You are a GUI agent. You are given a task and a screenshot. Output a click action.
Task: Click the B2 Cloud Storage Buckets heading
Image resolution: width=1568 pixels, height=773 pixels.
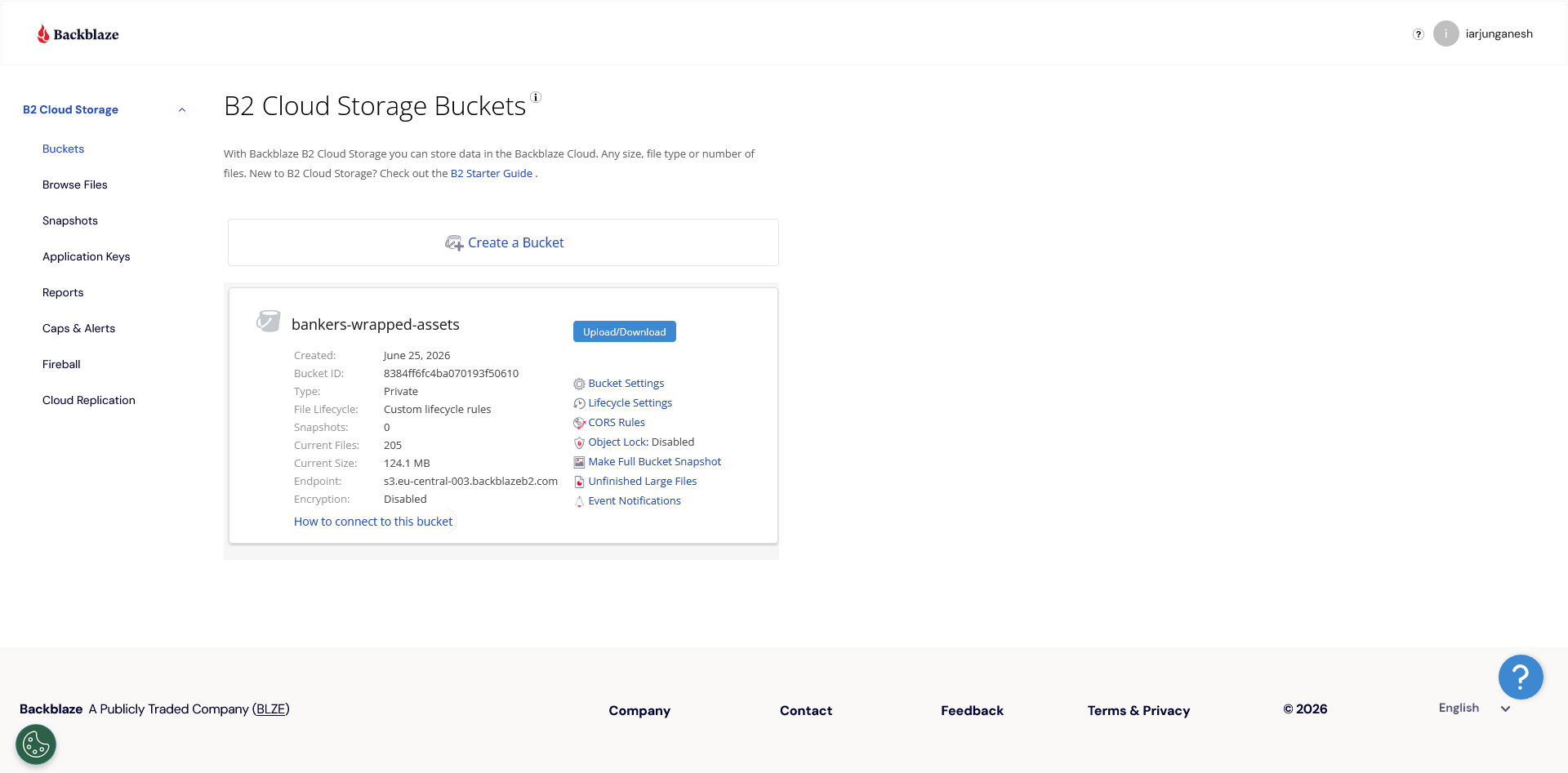pyautogui.click(x=375, y=106)
